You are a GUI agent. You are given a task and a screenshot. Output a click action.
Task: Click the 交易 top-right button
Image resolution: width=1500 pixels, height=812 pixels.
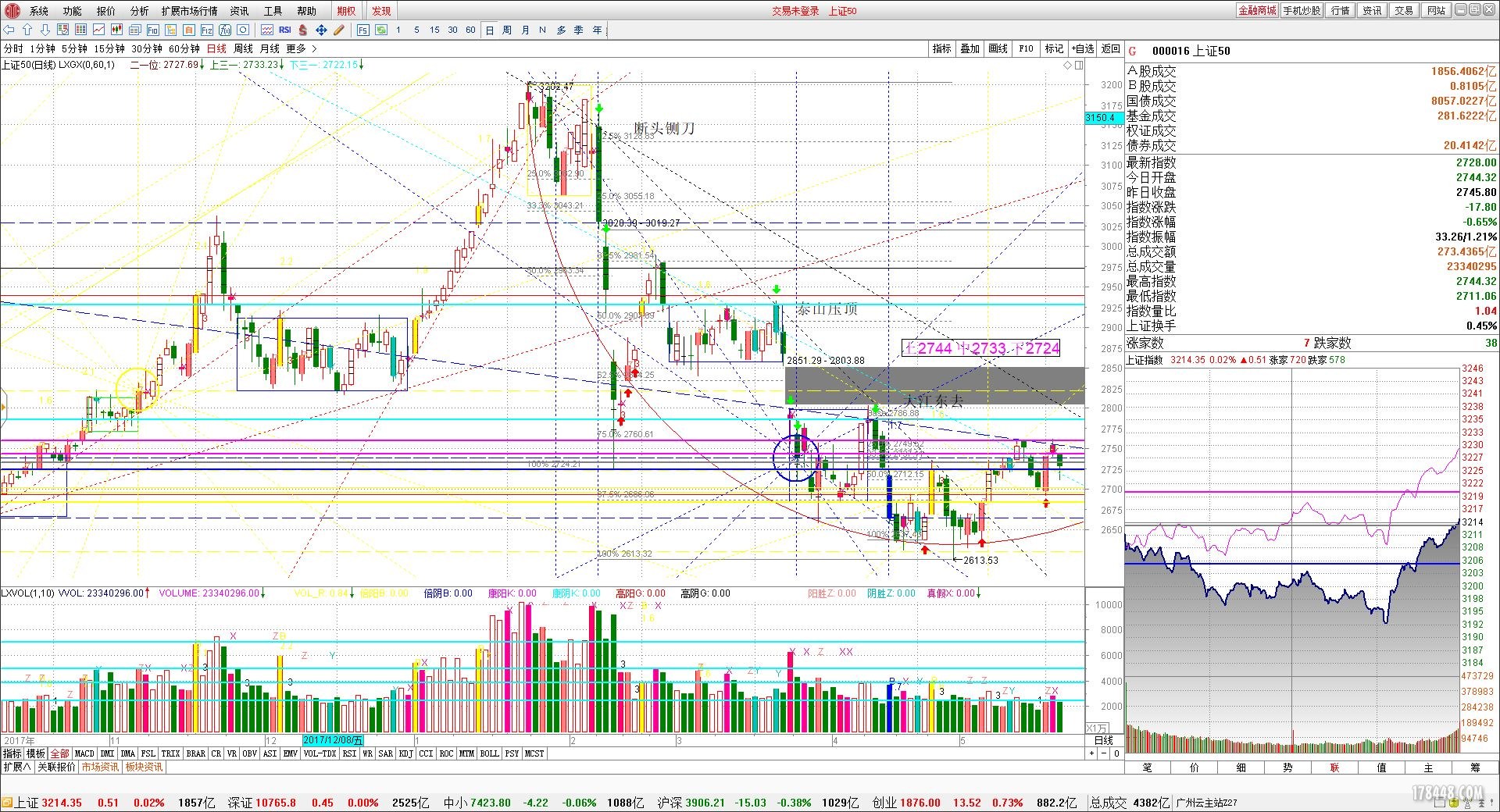tap(1404, 10)
